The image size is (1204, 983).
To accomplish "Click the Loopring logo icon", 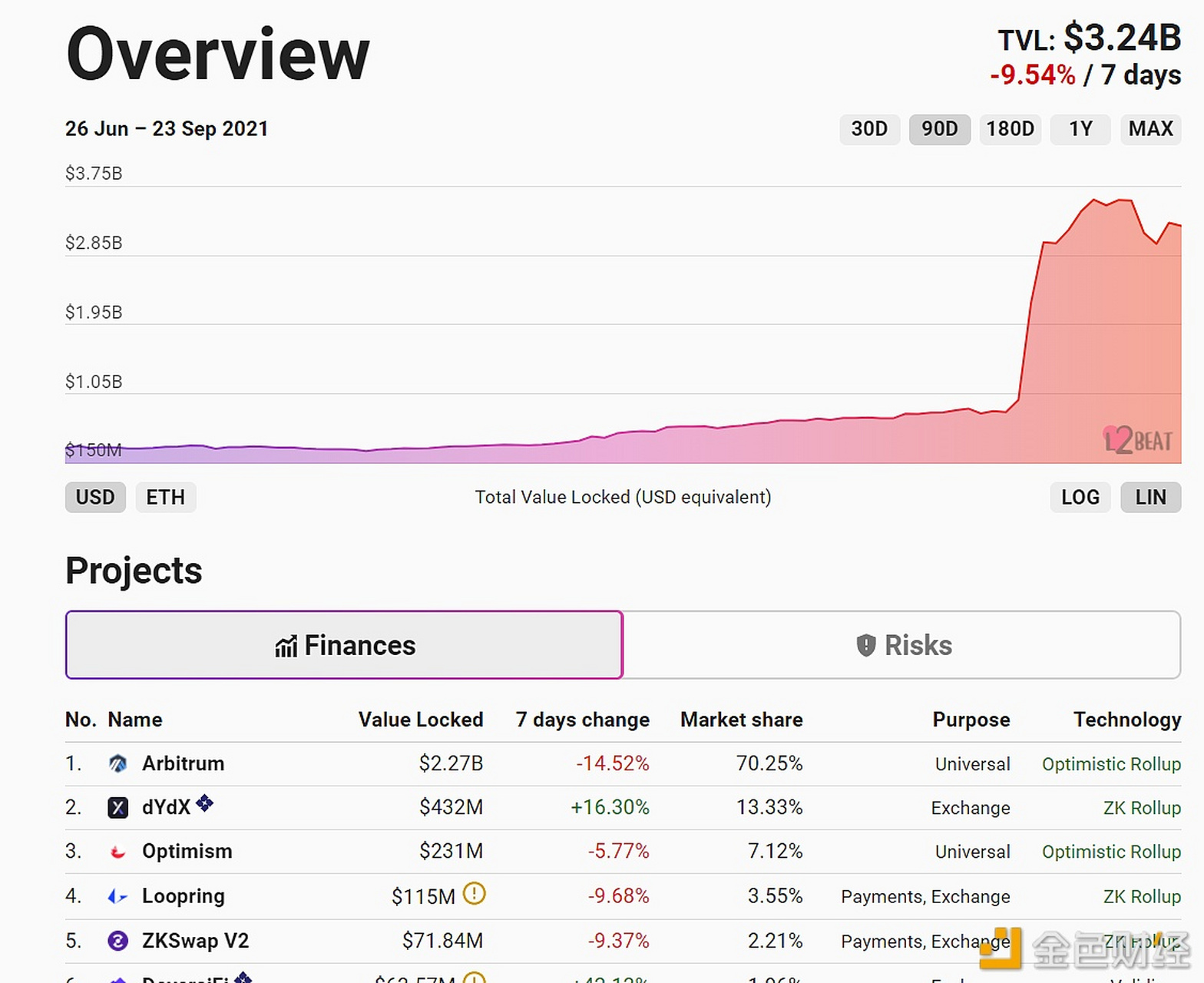I will click(x=117, y=896).
